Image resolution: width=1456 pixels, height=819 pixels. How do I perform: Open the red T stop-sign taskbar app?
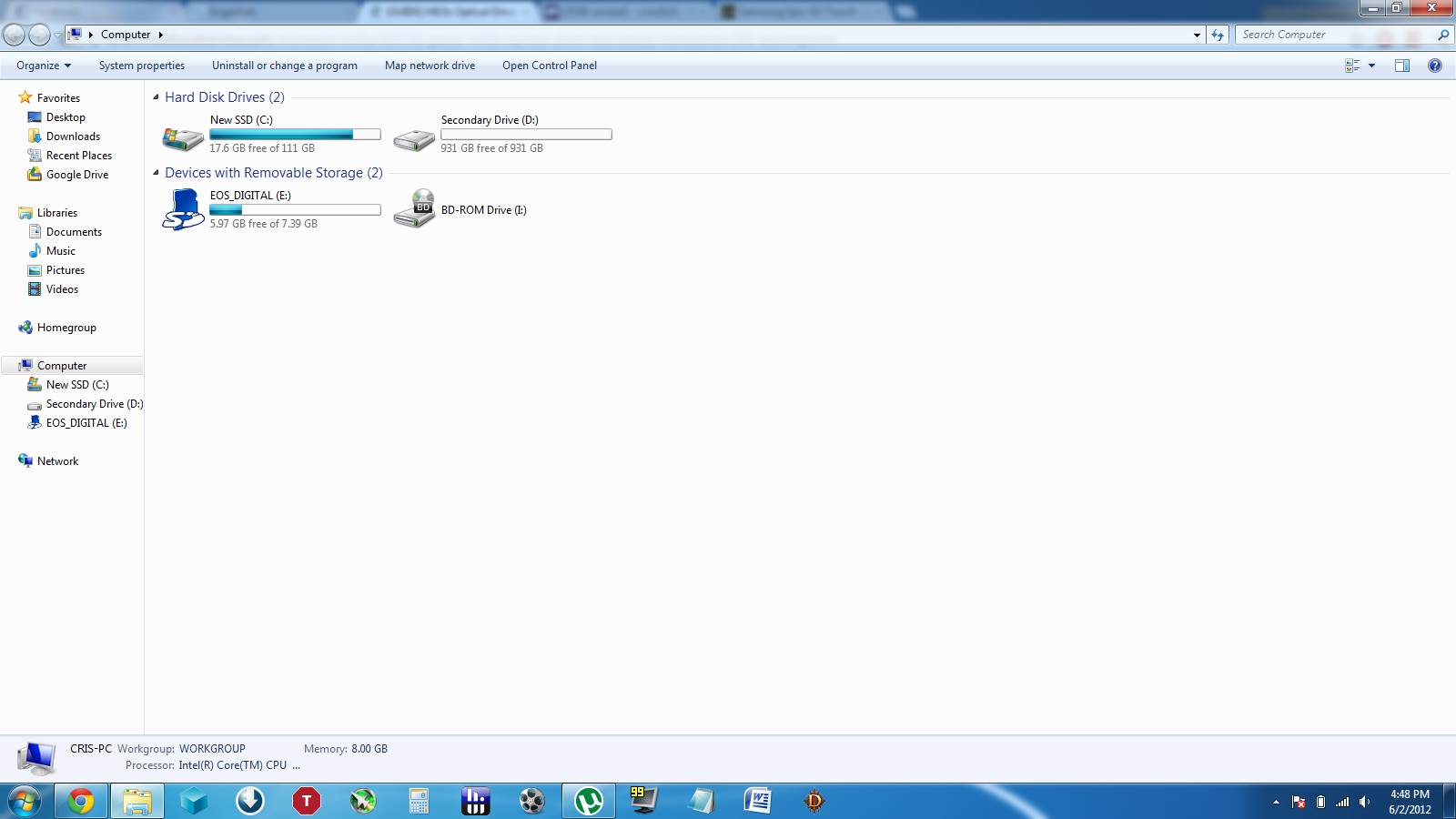(307, 802)
